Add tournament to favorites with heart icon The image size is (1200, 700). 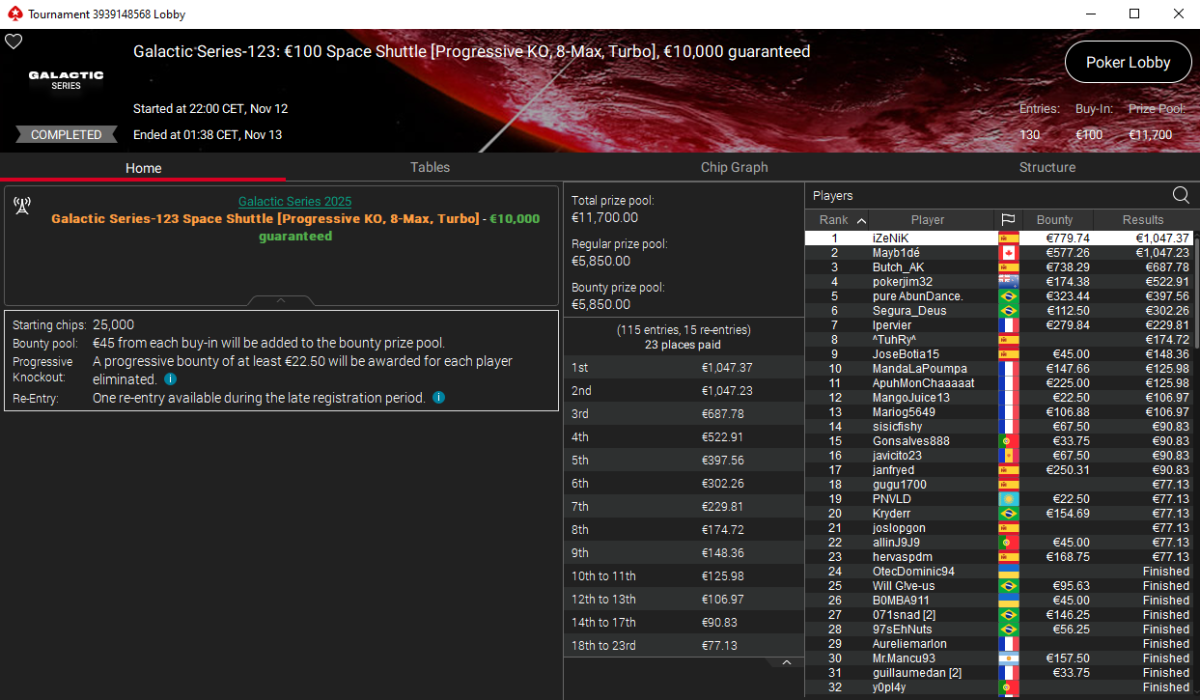pos(13,42)
